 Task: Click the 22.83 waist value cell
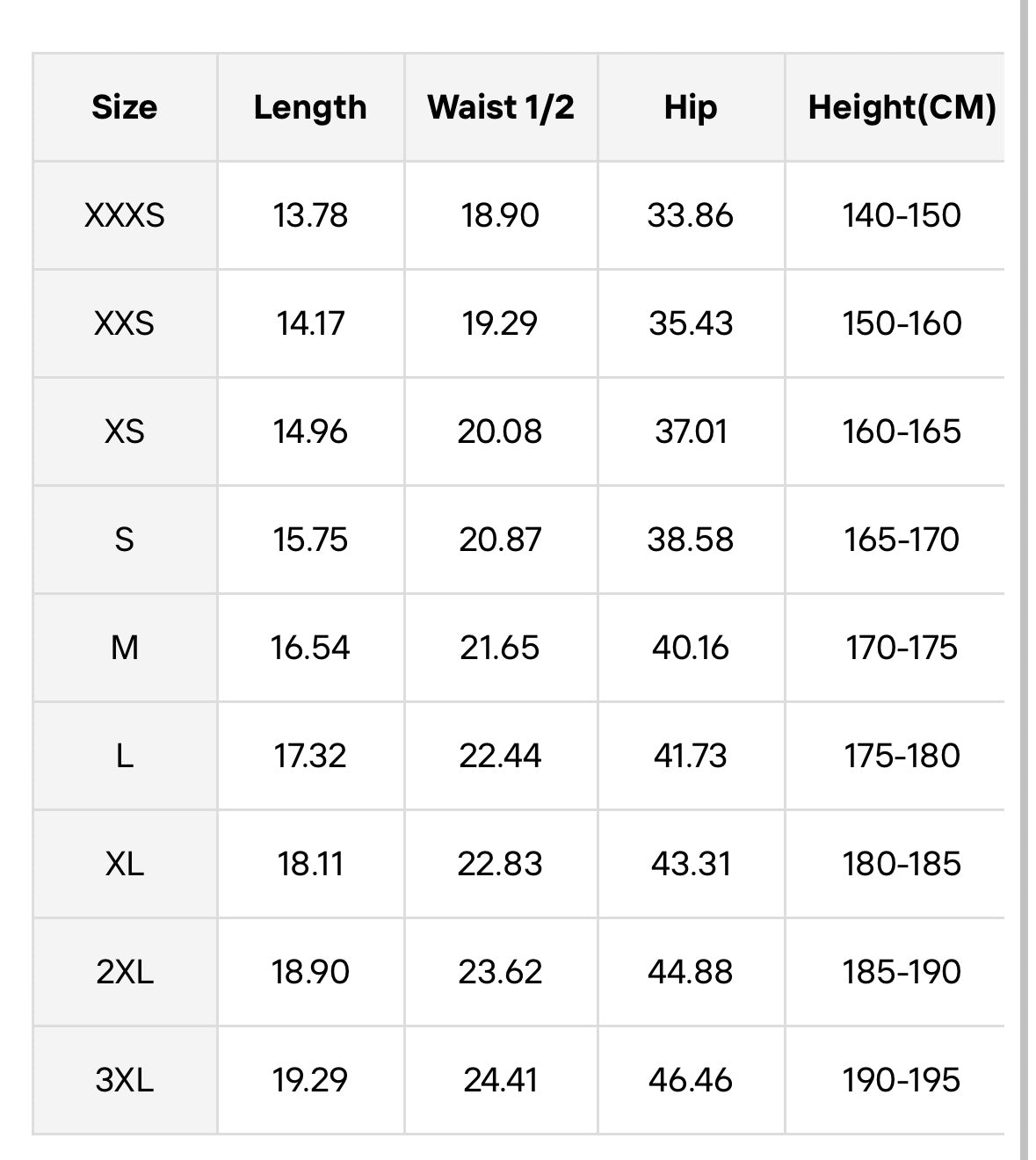[x=501, y=864]
